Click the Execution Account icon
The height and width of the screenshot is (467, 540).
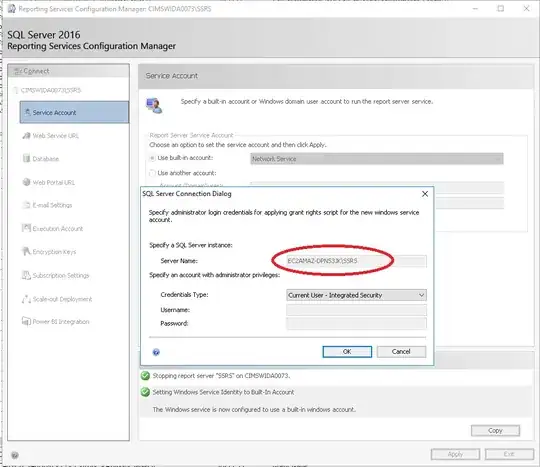point(27,228)
